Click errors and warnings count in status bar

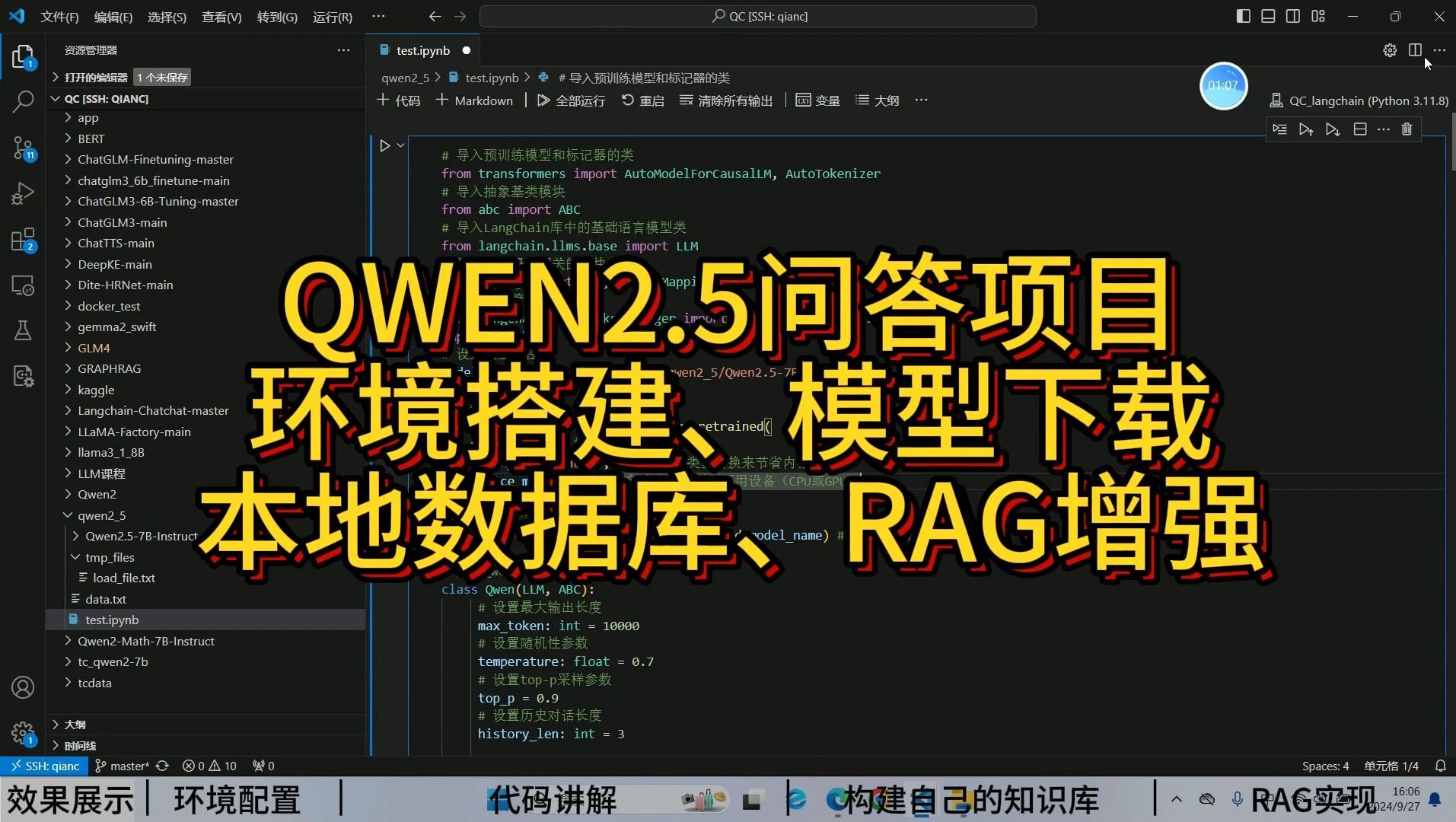[210, 766]
